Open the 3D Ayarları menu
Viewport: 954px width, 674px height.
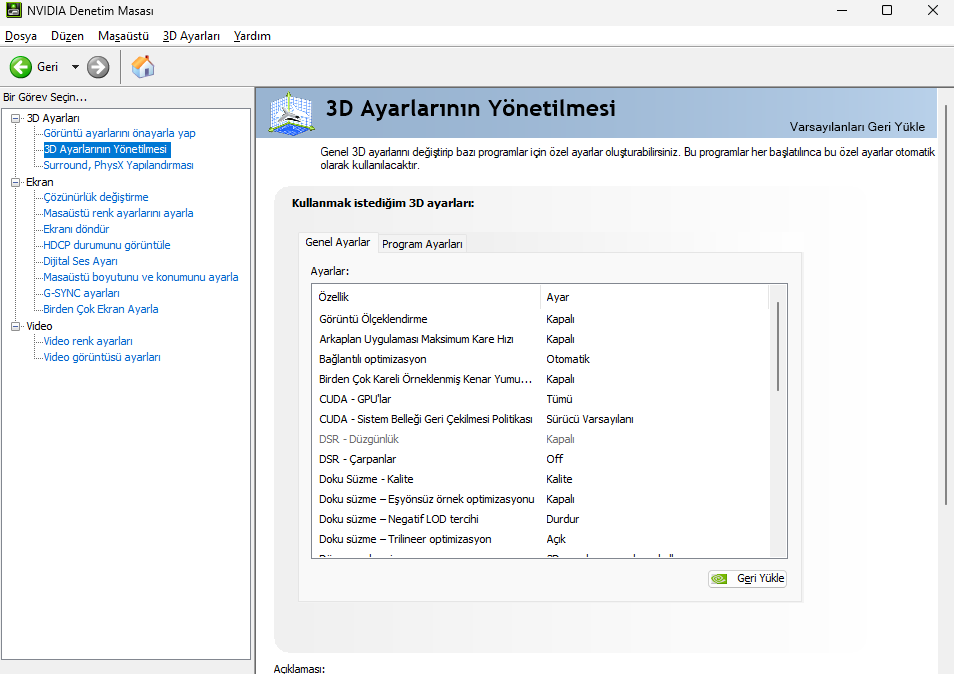(x=191, y=36)
